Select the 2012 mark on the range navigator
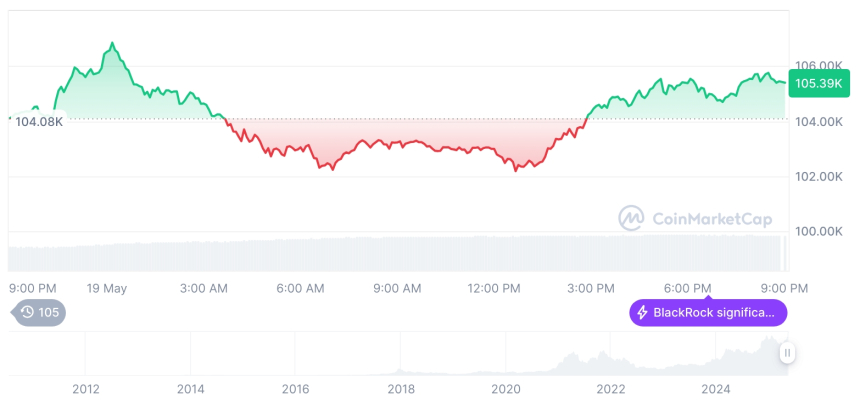Screen dimensions: 860x401 (x=85, y=389)
